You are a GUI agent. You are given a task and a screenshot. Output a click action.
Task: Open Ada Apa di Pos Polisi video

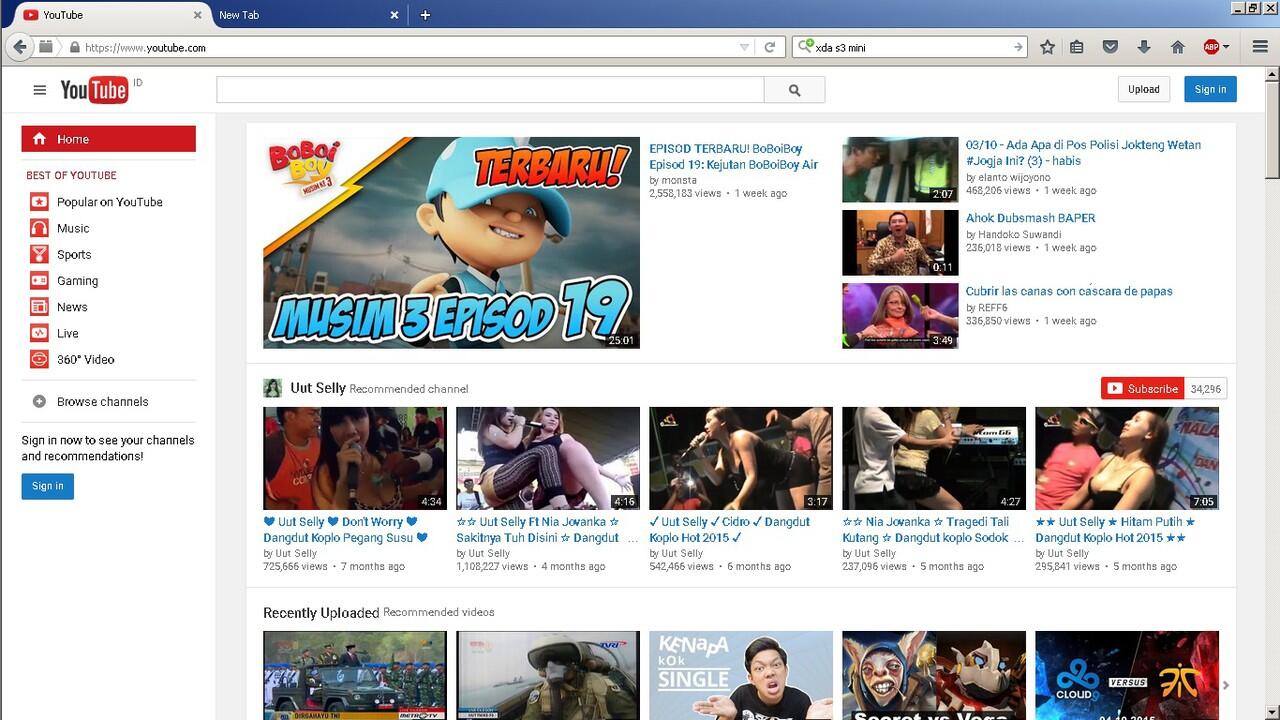1083,152
